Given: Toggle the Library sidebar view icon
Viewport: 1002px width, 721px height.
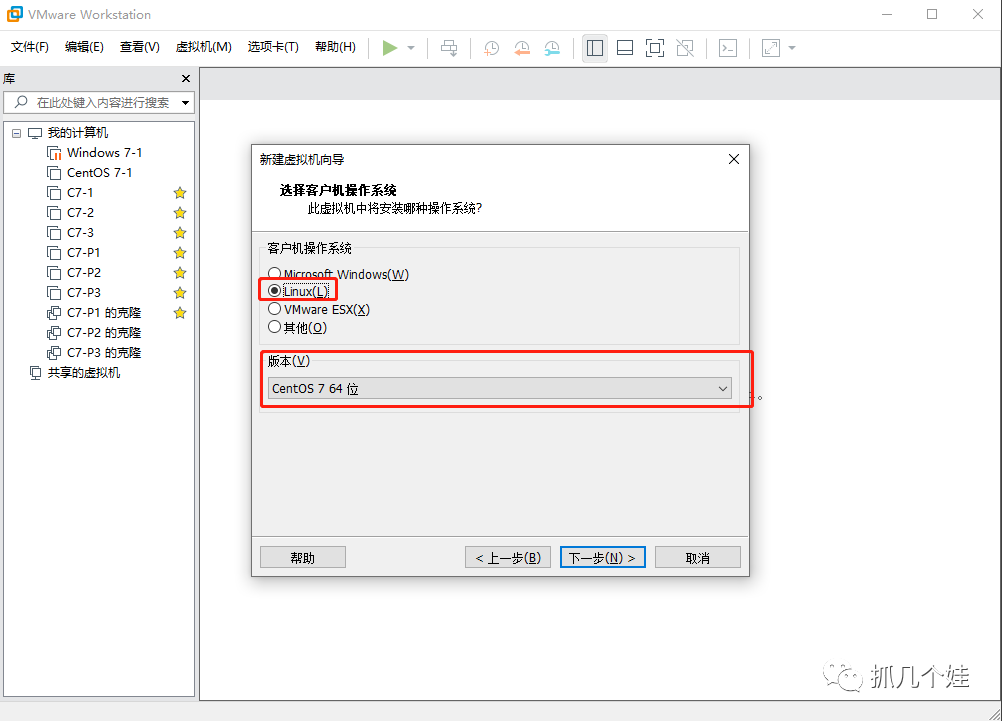Looking at the screenshot, I should click(x=595, y=48).
